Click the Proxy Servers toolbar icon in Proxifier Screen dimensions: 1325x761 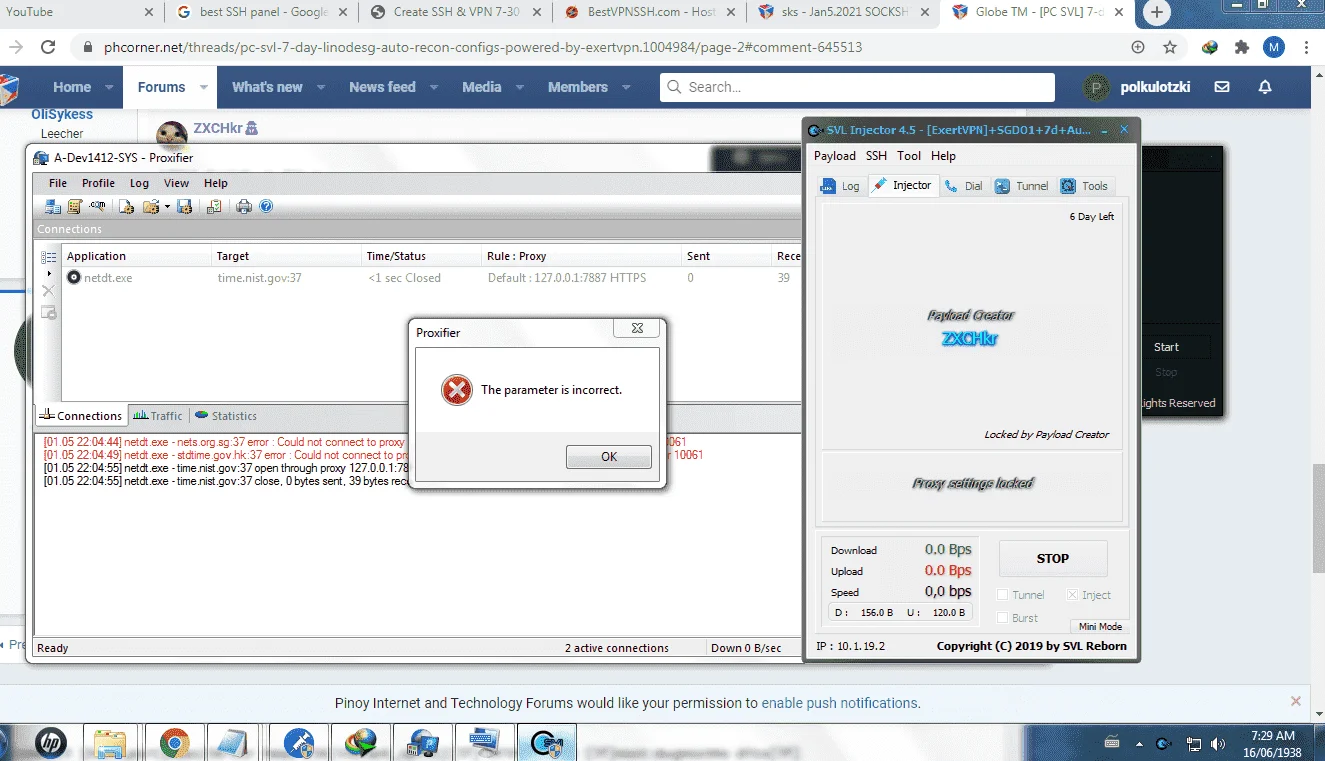pos(53,206)
